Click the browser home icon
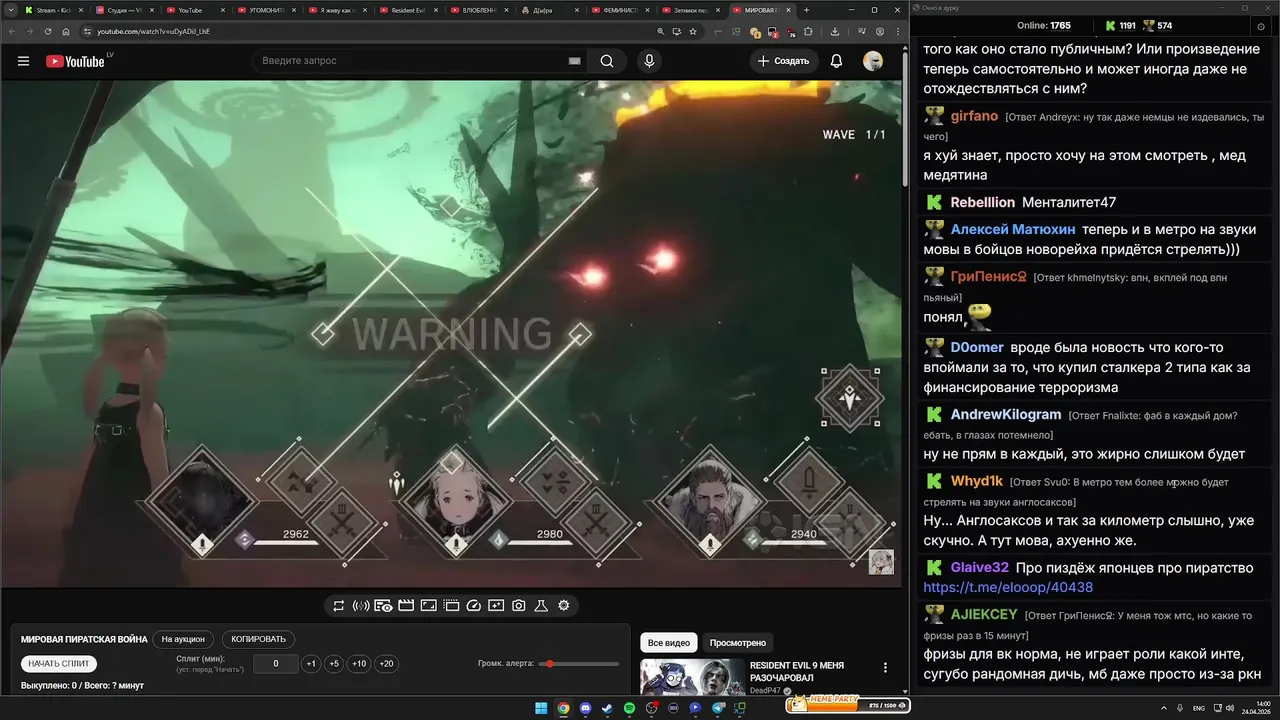Image resolution: width=1280 pixels, height=720 pixels. (x=66, y=31)
